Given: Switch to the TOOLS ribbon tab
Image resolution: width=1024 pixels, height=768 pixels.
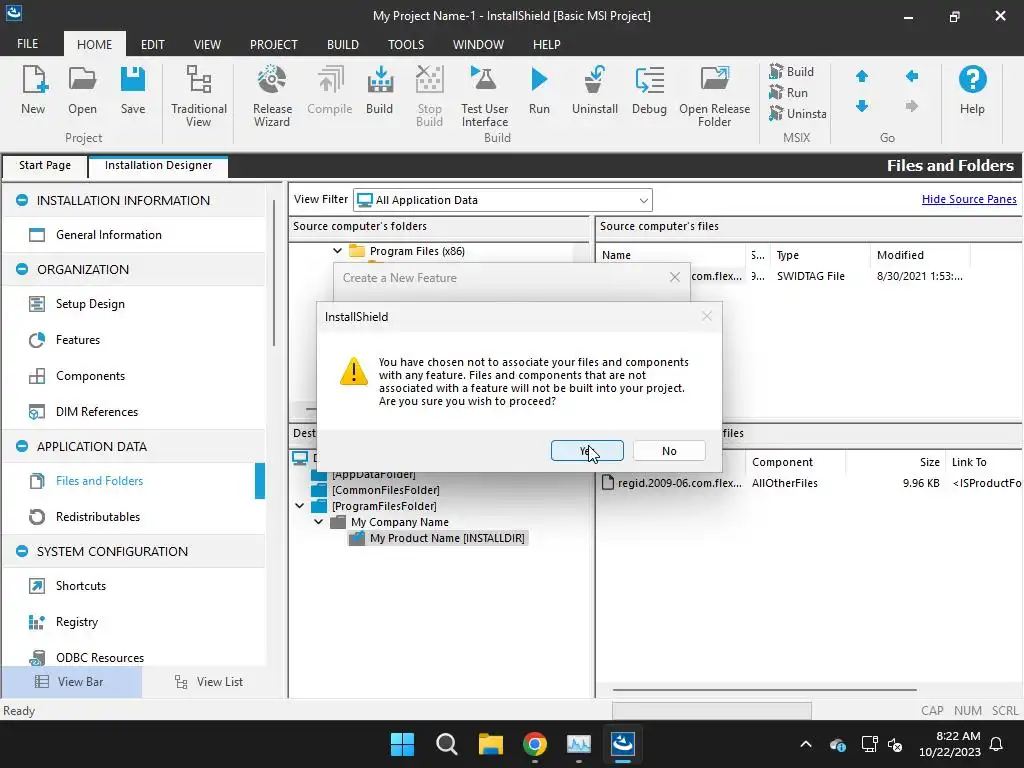Looking at the screenshot, I should [x=406, y=44].
